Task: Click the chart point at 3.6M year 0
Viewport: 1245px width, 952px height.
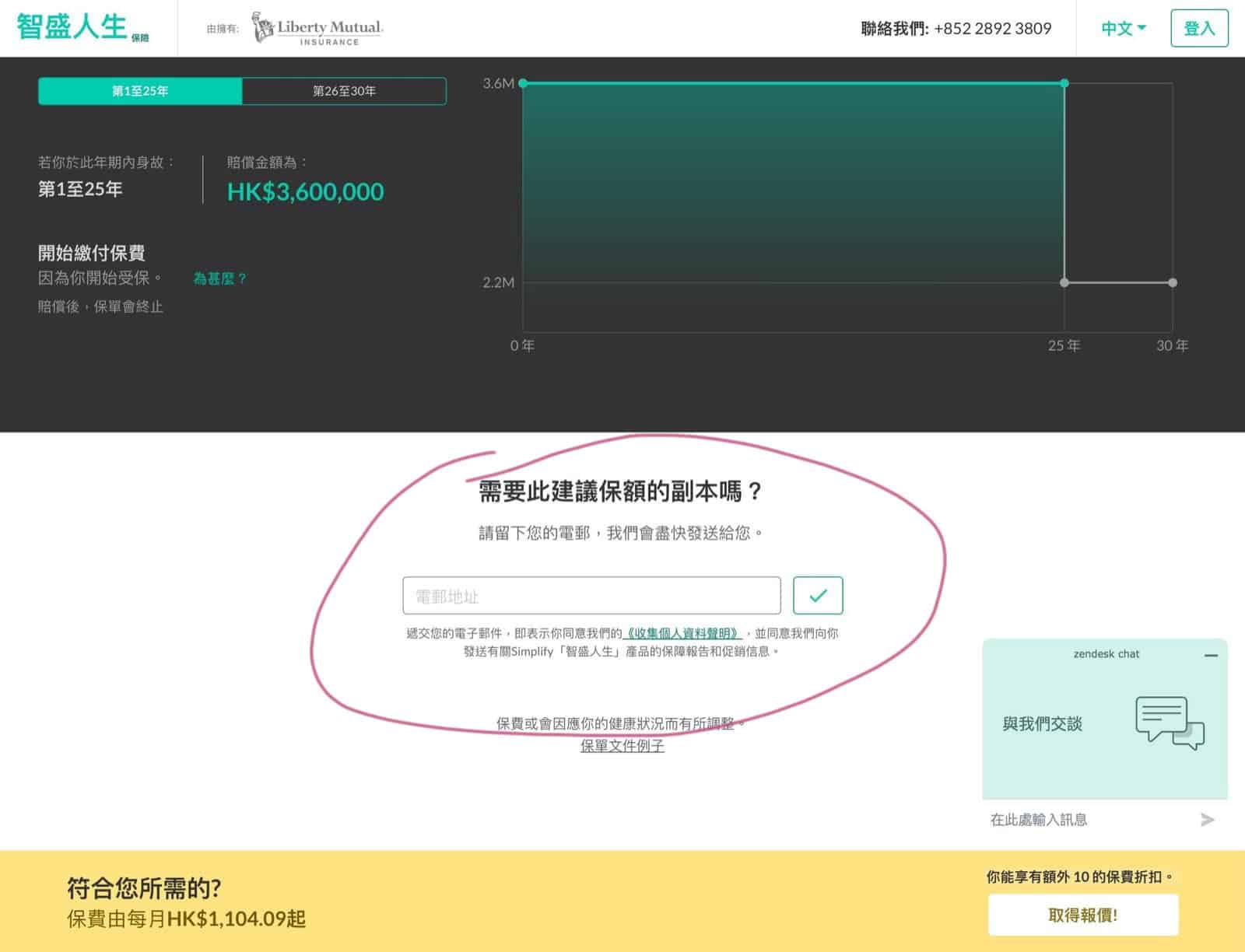Action: click(x=523, y=83)
